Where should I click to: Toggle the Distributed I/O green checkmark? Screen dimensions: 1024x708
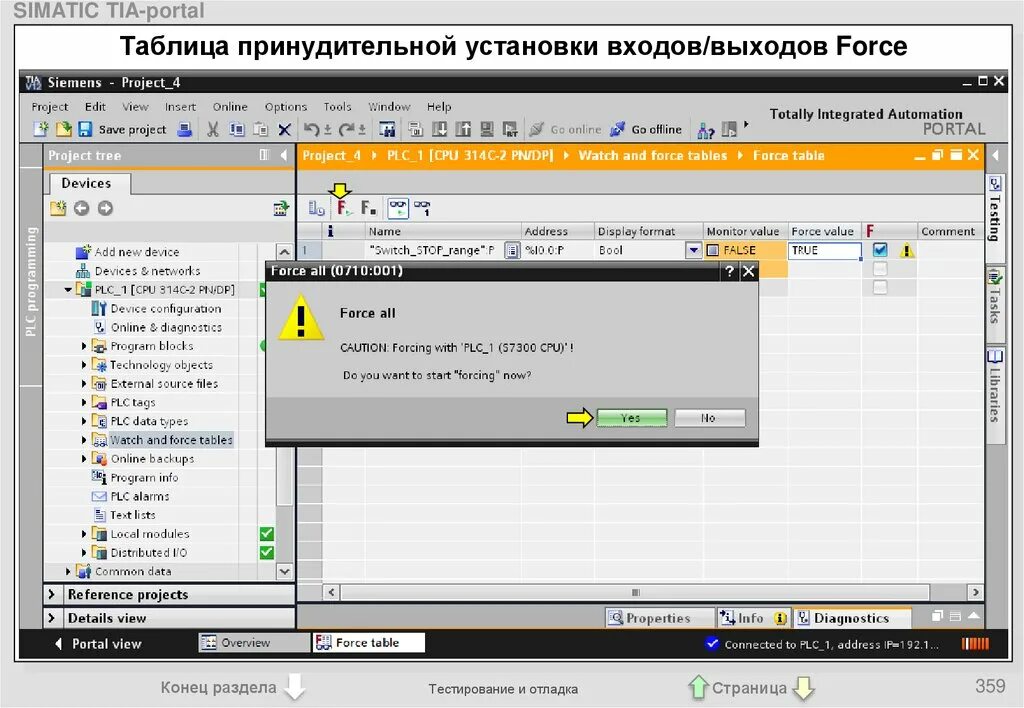pyautogui.click(x=266, y=553)
